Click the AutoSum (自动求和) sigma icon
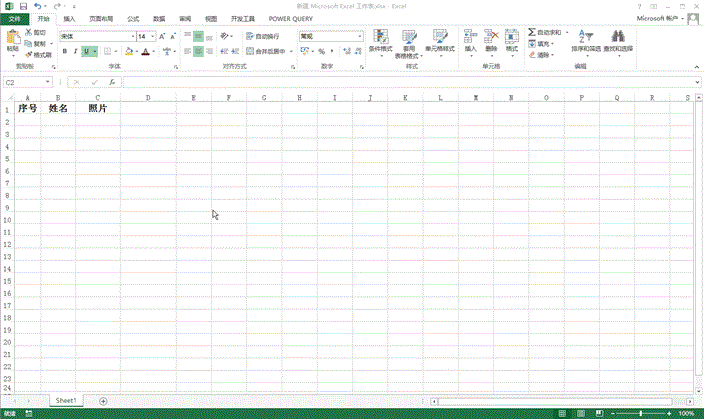Screen dimensions: 704x419 coord(532,33)
